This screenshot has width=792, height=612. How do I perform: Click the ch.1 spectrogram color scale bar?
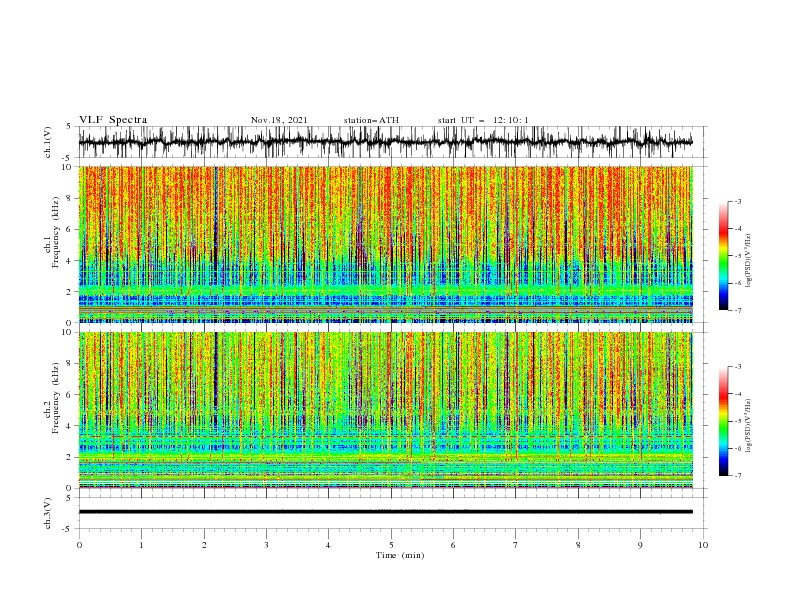click(723, 256)
